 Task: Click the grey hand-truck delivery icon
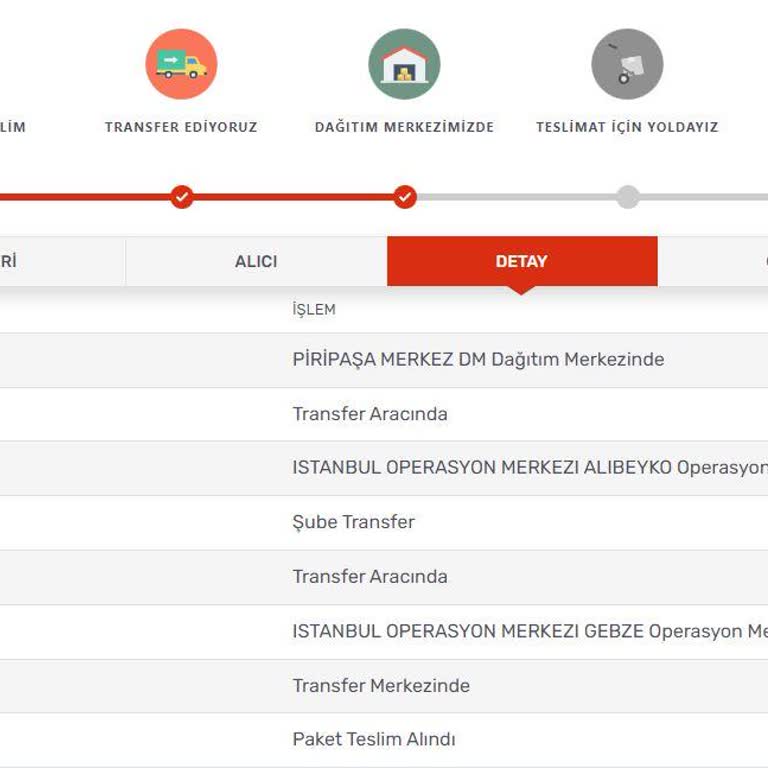click(627, 64)
